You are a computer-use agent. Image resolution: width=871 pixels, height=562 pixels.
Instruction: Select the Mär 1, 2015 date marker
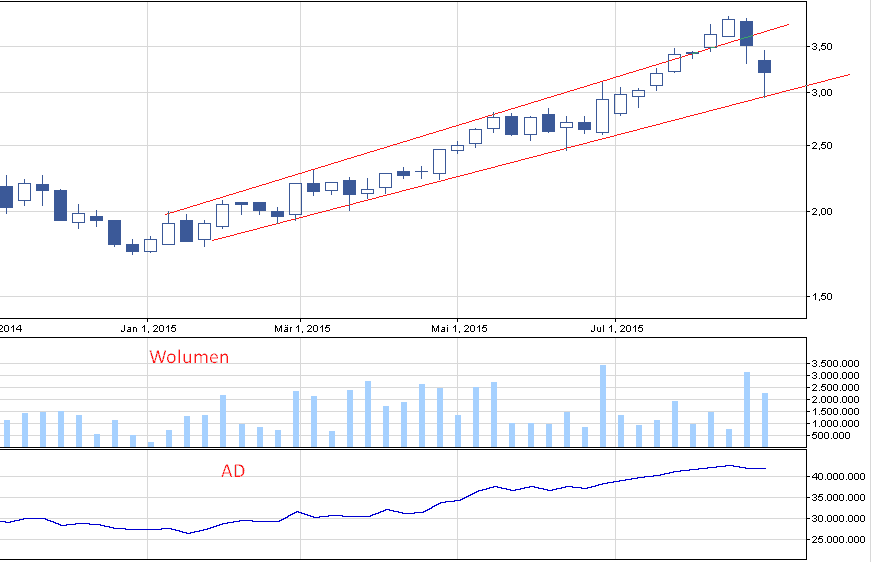tap(302, 327)
